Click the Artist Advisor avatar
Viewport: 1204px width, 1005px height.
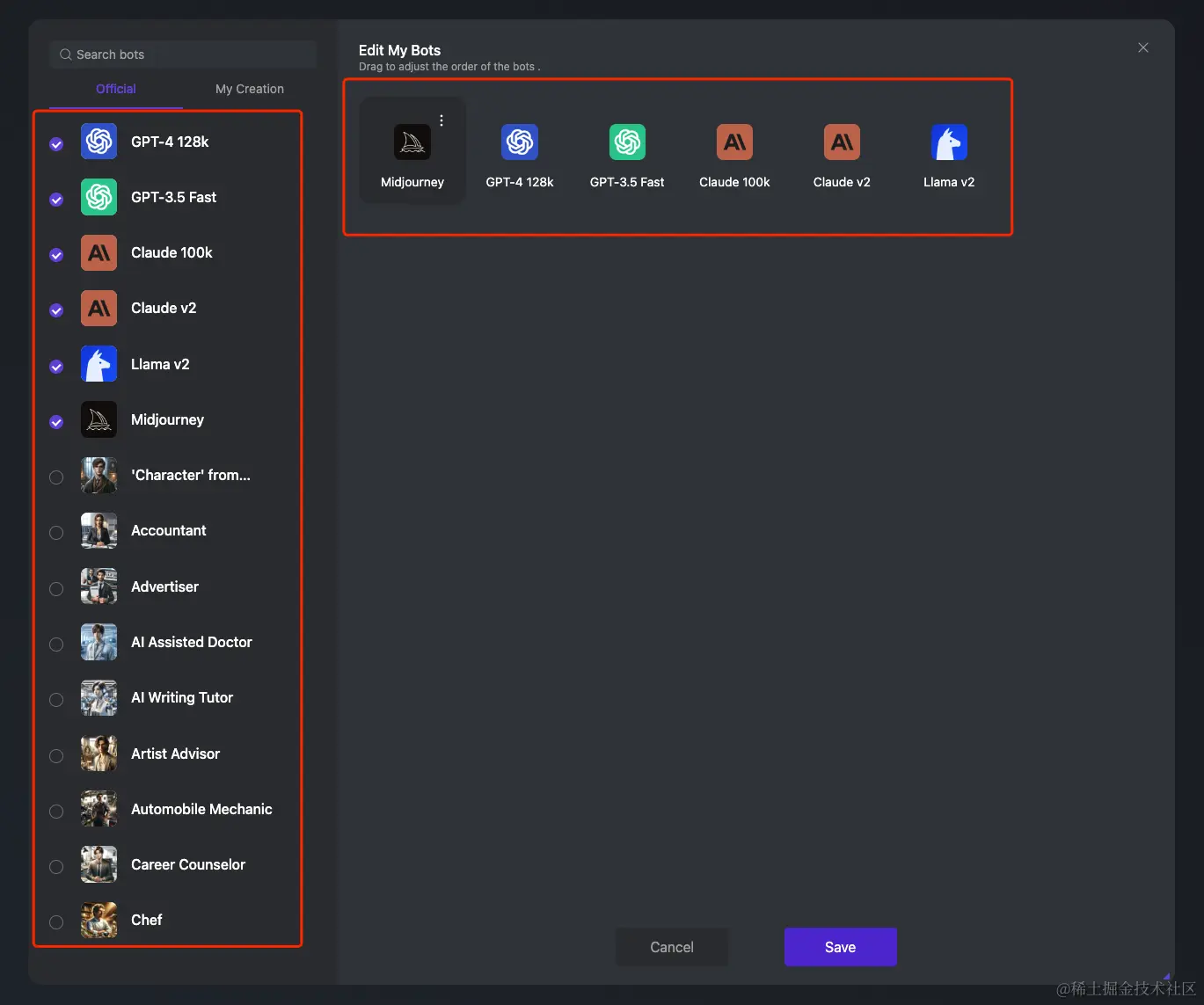(x=99, y=754)
